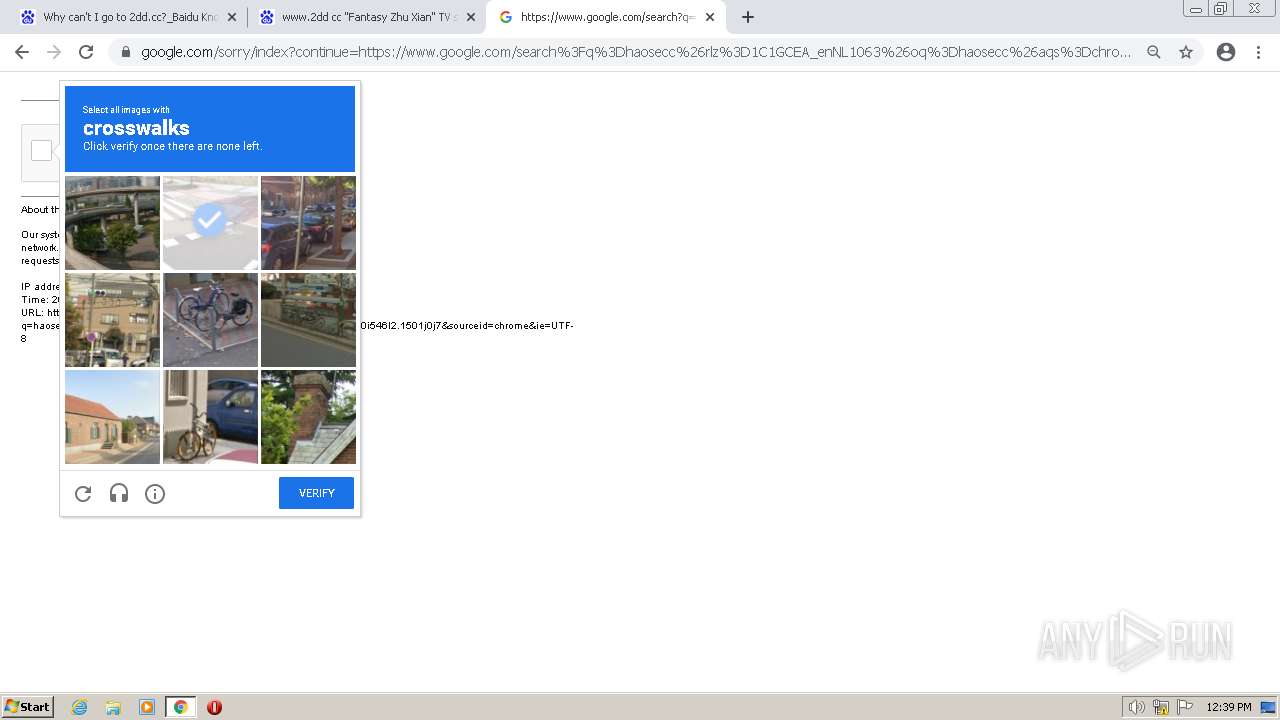The height and width of the screenshot is (720, 1280).
Task: Select the bikes along fence tile
Action: pos(308,320)
